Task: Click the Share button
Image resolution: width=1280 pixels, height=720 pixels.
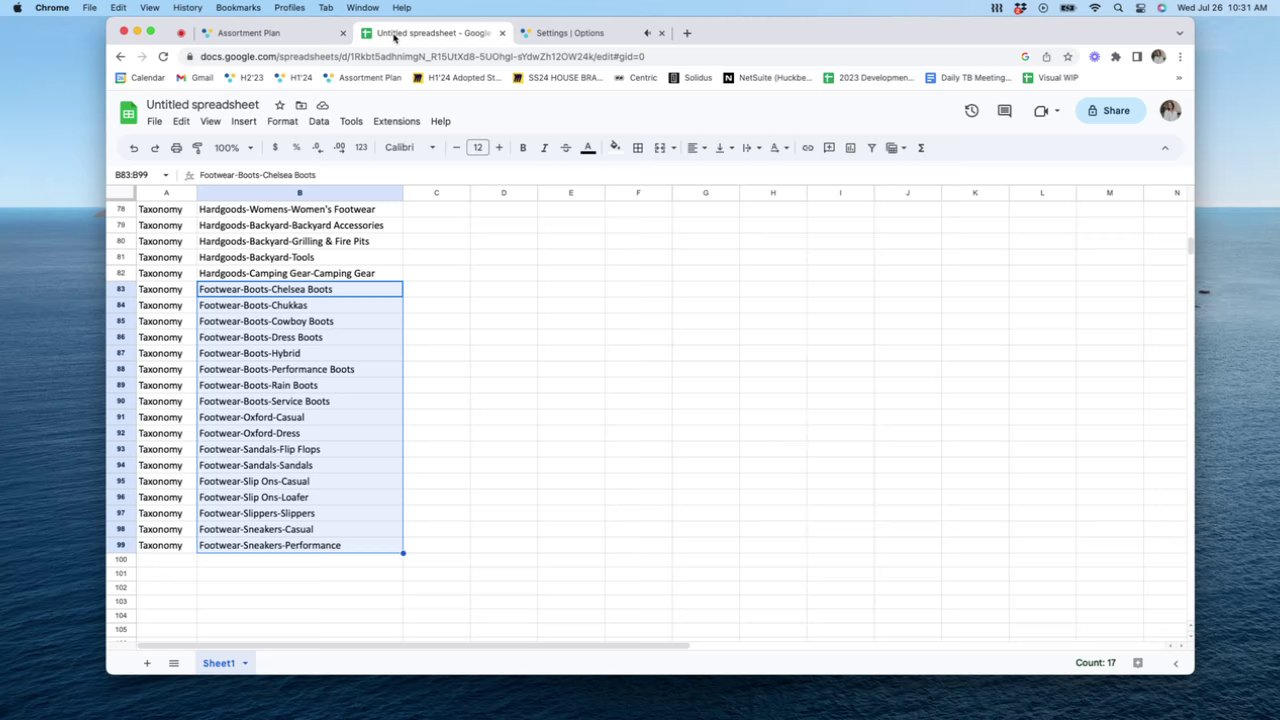Action: click(x=1110, y=111)
